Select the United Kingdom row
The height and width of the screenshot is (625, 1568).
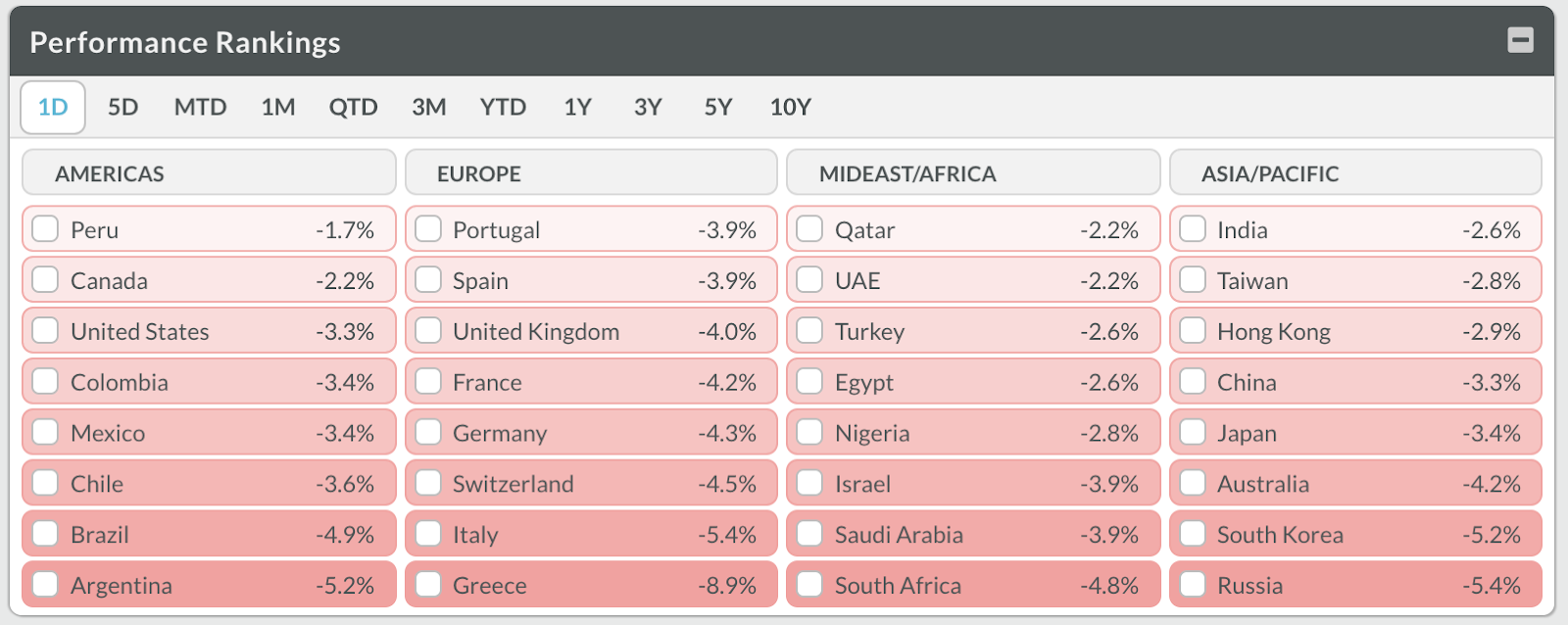click(x=591, y=331)
